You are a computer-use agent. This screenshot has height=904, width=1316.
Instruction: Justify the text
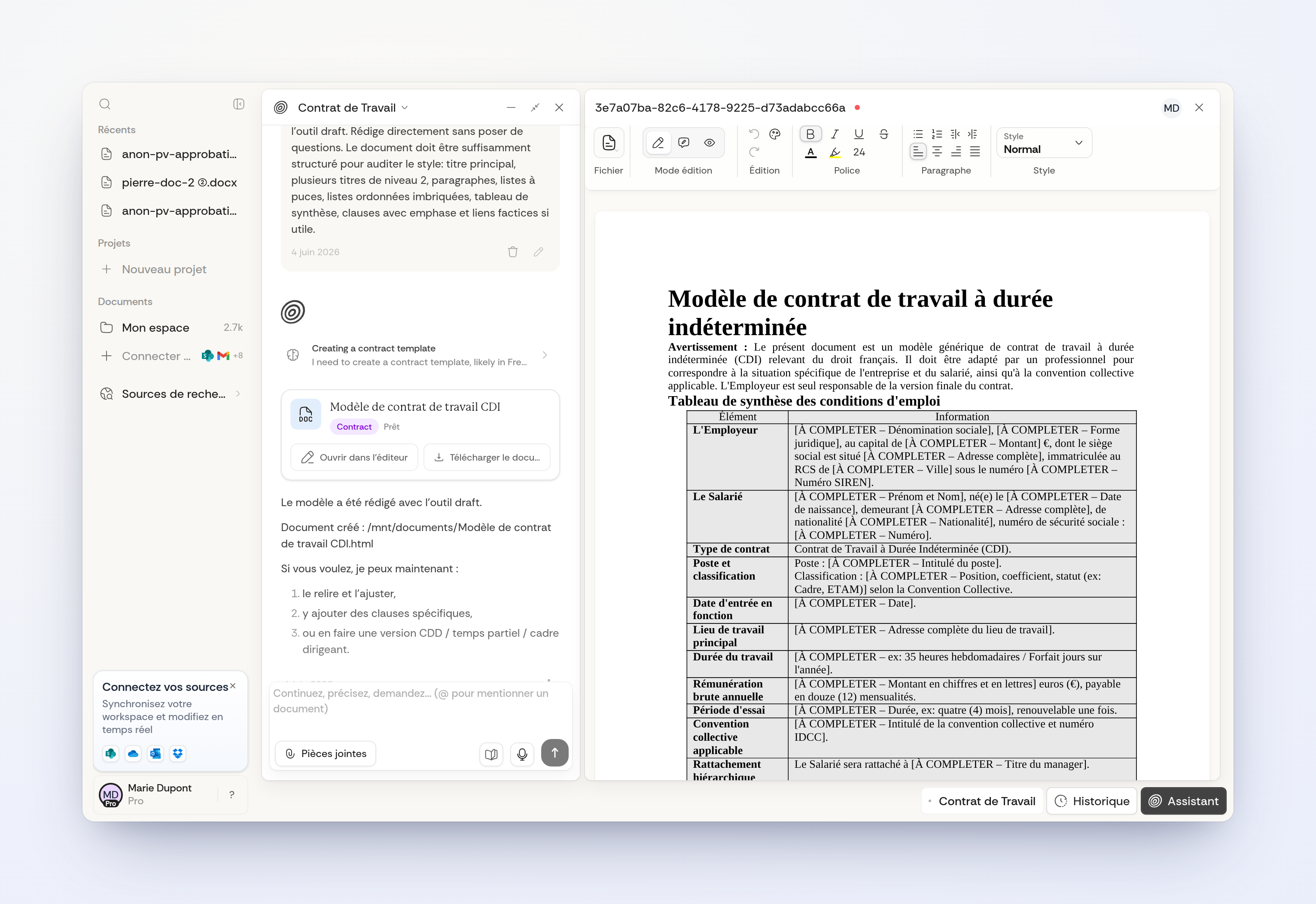click(975, 151)
